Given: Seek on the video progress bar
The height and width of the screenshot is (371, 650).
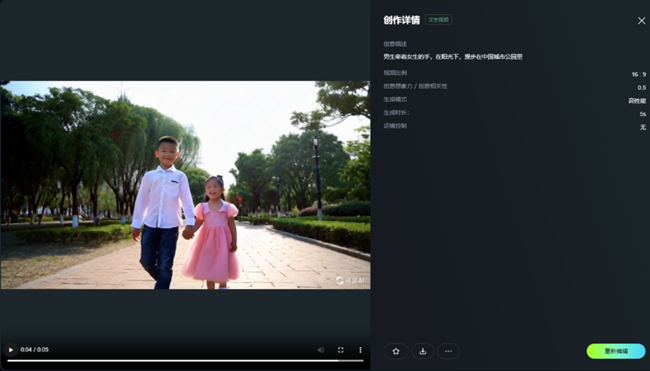Looking at the screenshot, I should tap(185, 361).
